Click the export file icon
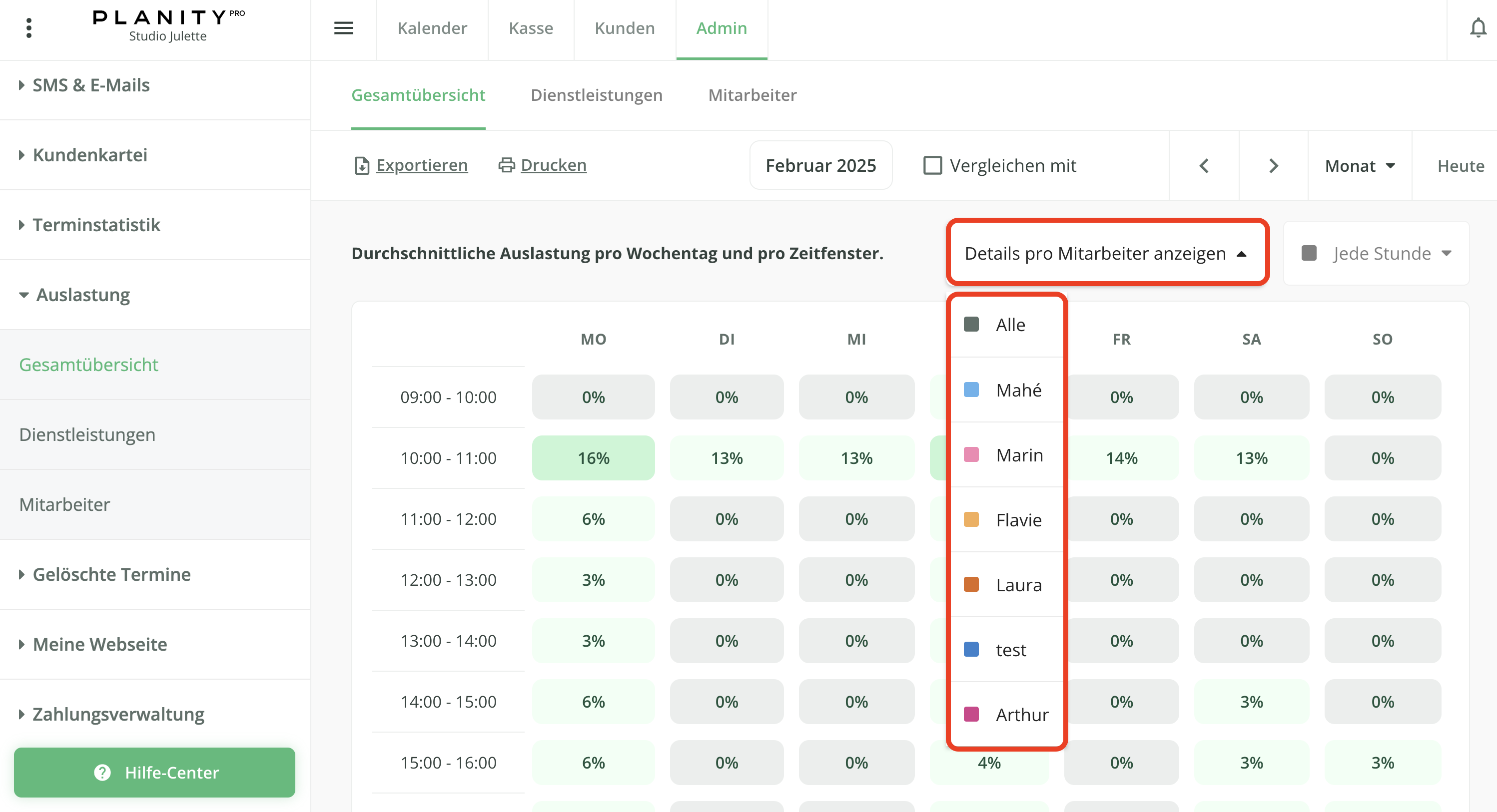Viewport: 1497px width, 812px height. pos(361,165)
